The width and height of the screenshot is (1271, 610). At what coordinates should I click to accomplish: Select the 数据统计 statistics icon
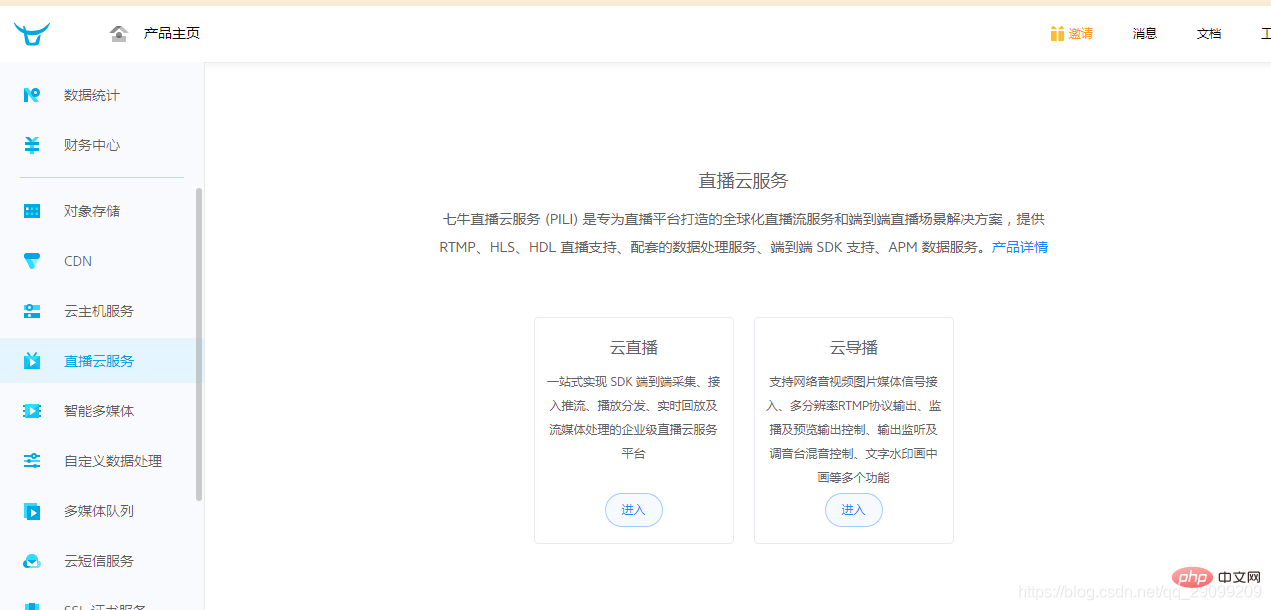31,94
